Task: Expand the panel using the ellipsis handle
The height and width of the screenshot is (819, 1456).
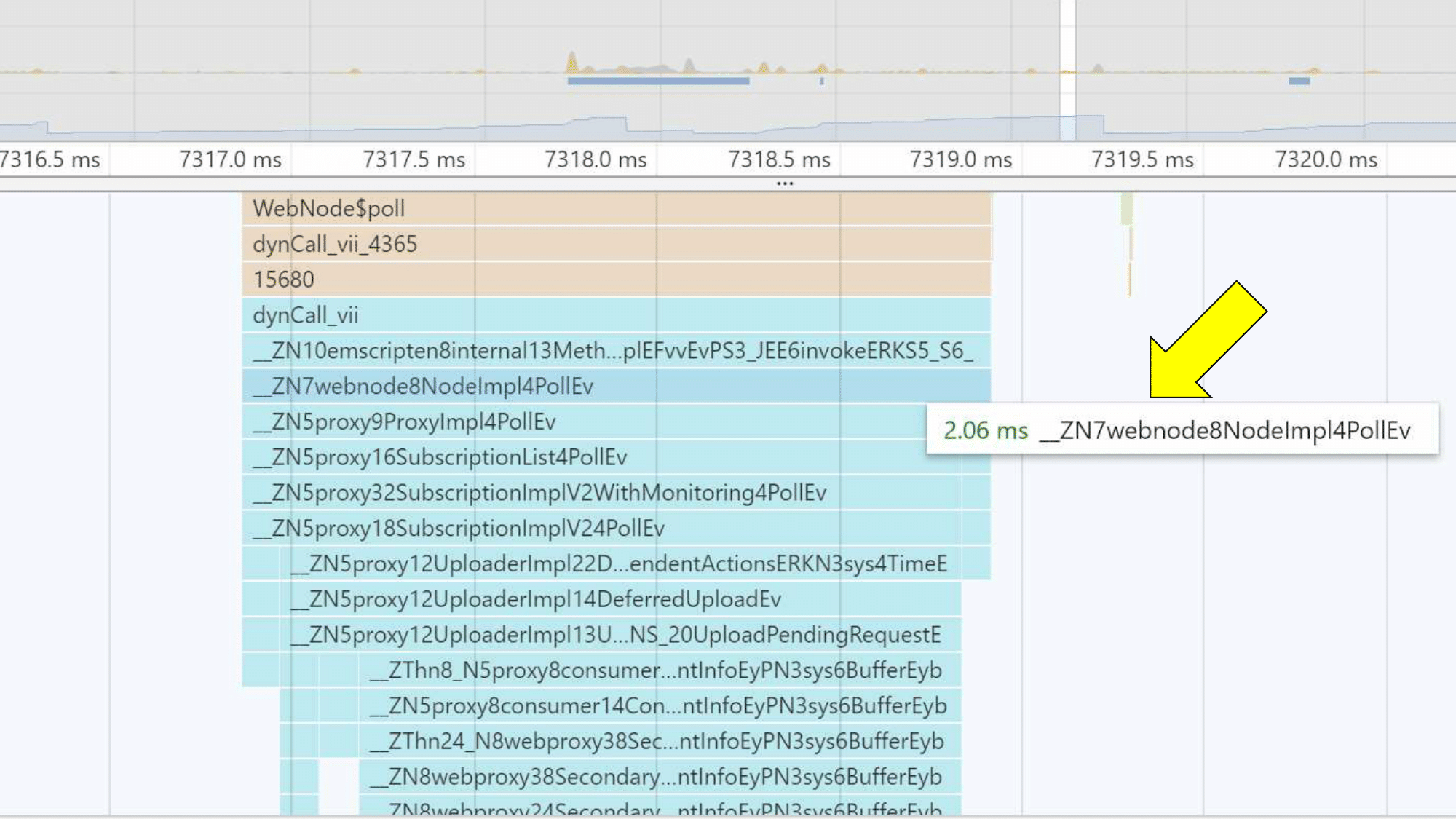Action: coord(783,184)
